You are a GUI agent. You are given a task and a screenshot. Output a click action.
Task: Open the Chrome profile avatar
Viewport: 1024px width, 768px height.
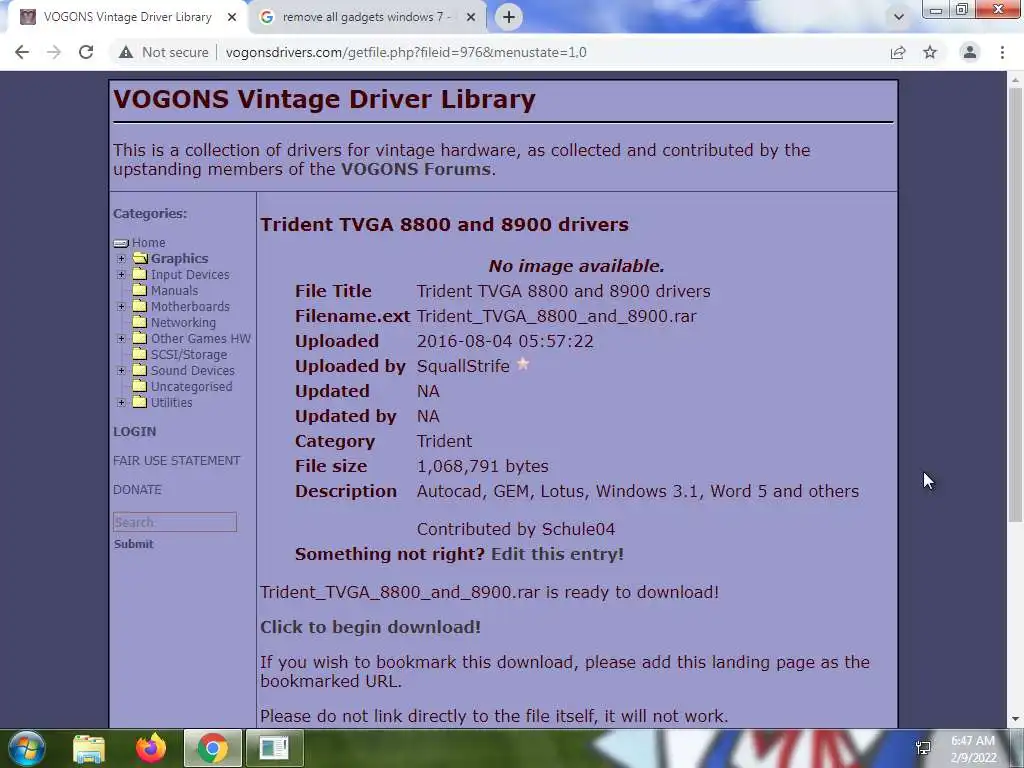[x=970, y=52]
